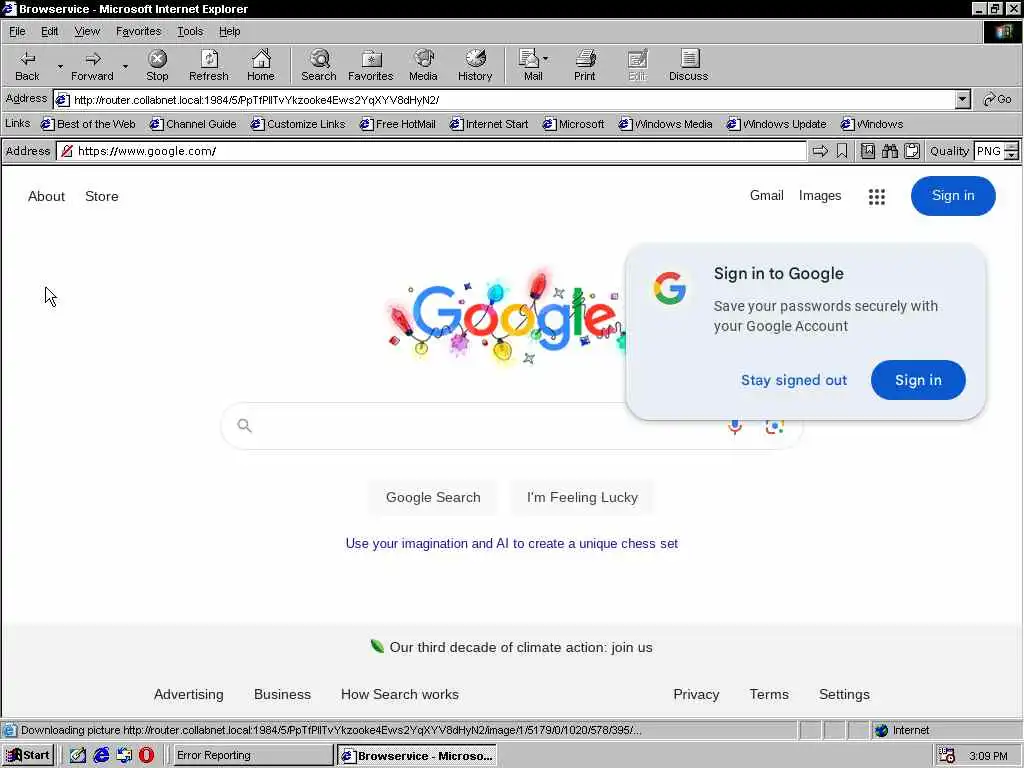The image size is (1024, 768).
Task: Click the magnifier icon in search box
Action: pos(244,426)
